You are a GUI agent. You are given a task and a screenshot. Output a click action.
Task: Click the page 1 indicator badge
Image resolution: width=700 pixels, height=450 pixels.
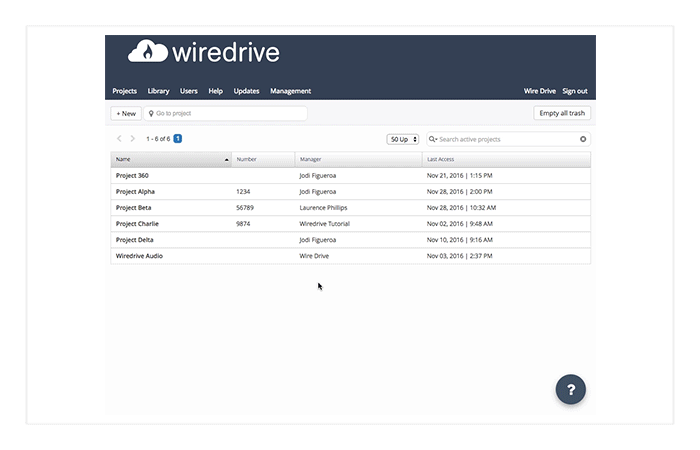tap(178, 139)
